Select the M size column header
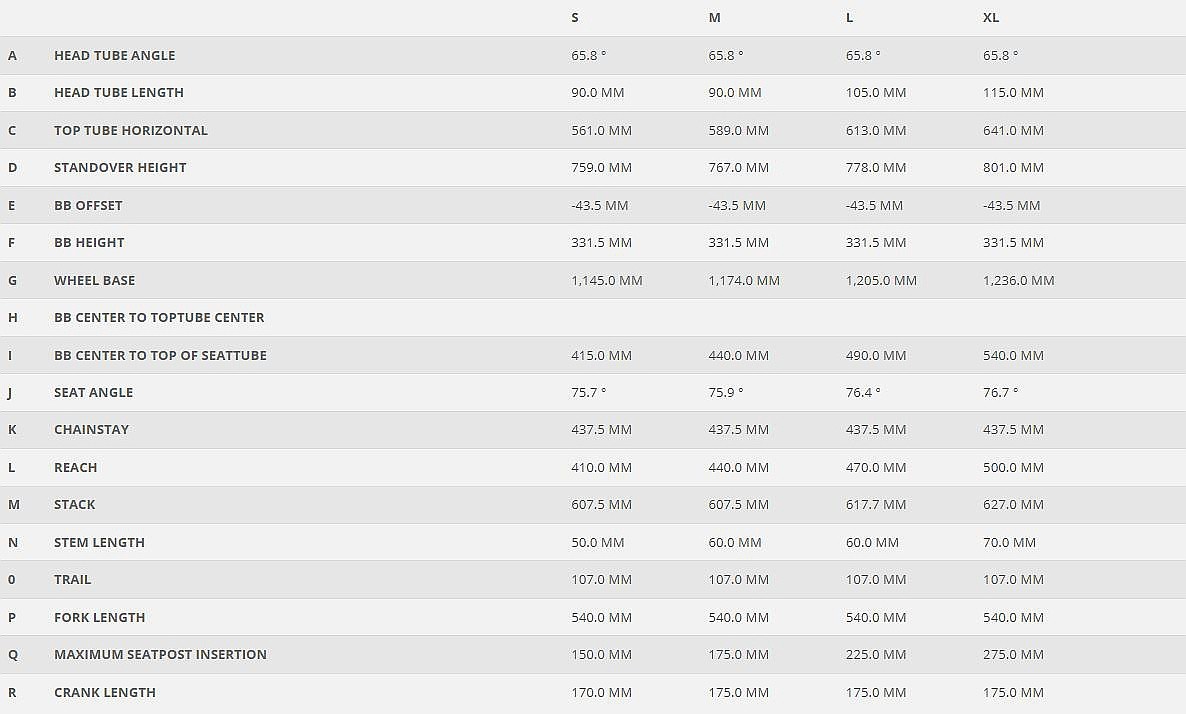 (714, 18)
